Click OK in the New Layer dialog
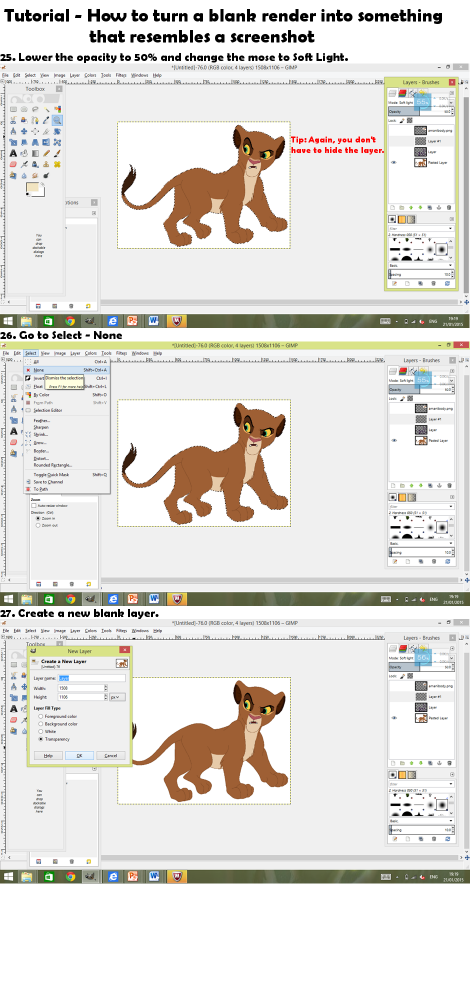470x1000 pixels. [80, 756]
